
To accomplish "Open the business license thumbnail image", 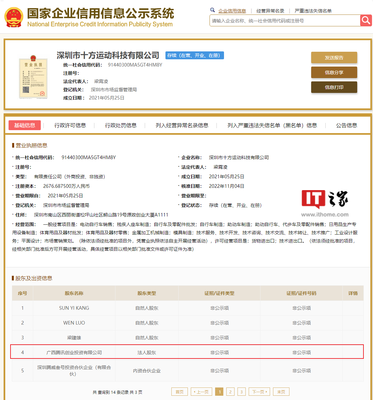I will [33, 77].
